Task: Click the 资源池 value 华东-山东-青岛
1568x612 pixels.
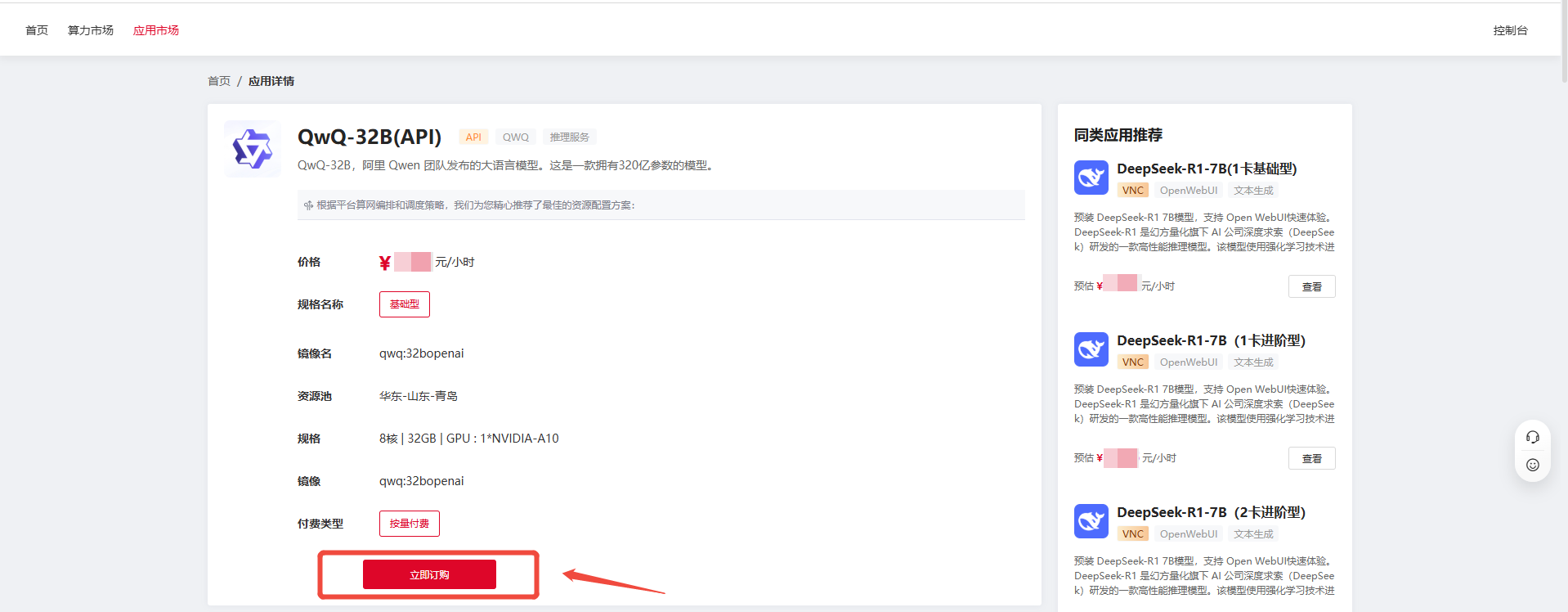Action: point(419,396)
